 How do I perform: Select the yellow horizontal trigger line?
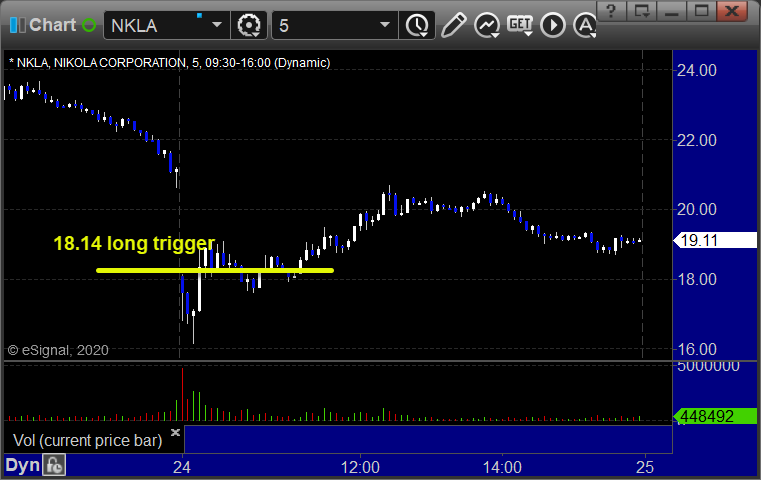215,270
